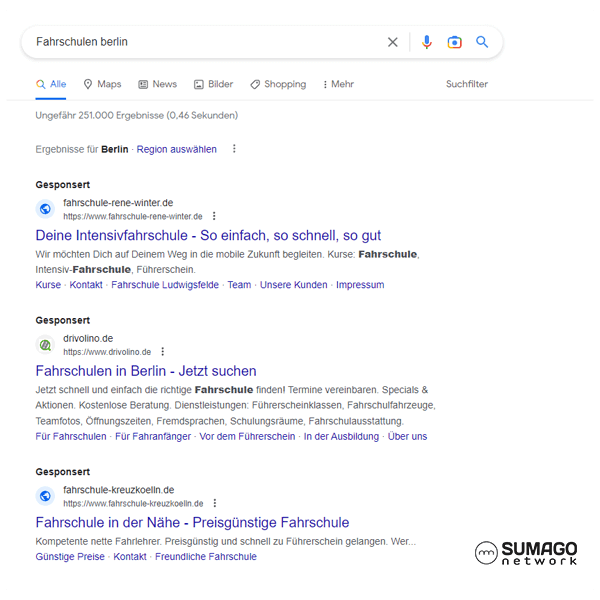Viewport: 600px width, 600px height.
Task: Open 'Deine Intensivfahrschule - So einfach, so schnell, so gut' result
Action: (x=208, y=235)
